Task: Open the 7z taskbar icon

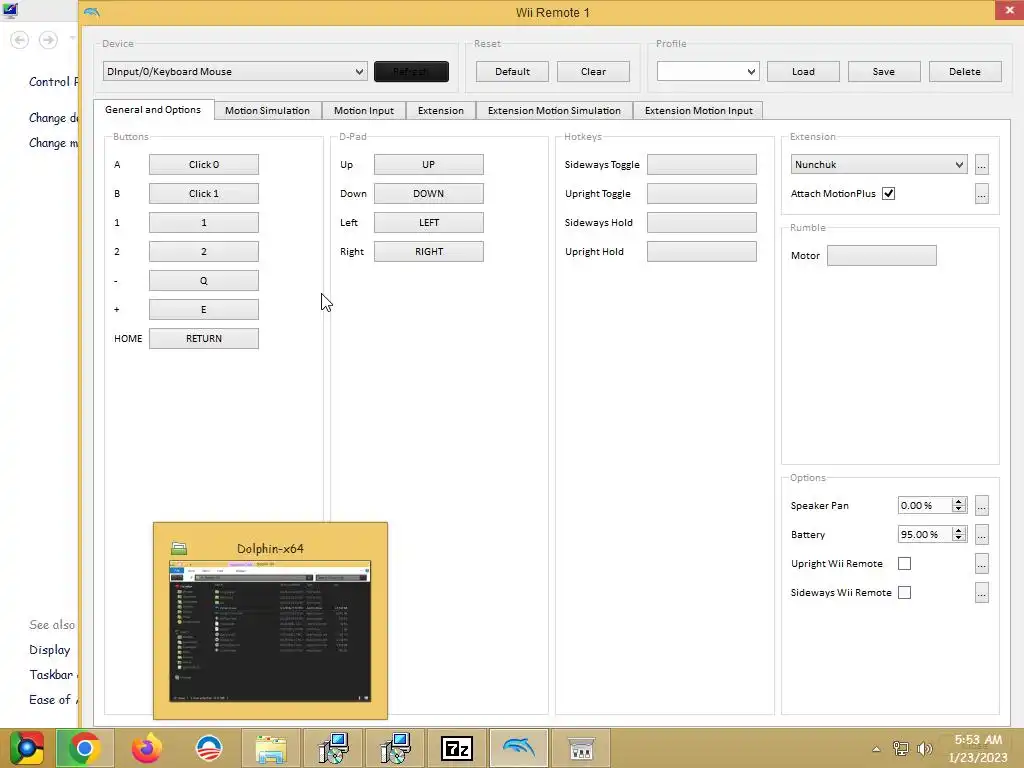Action: click(456, 748)
